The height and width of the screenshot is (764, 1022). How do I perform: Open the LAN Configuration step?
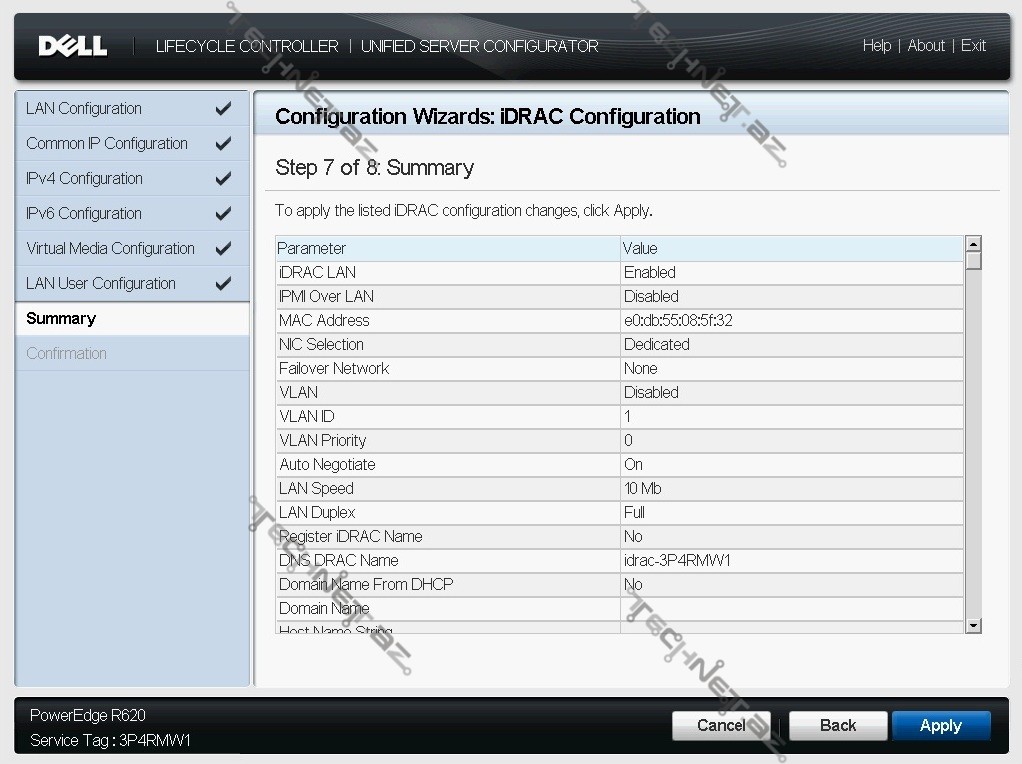point(84,109)
